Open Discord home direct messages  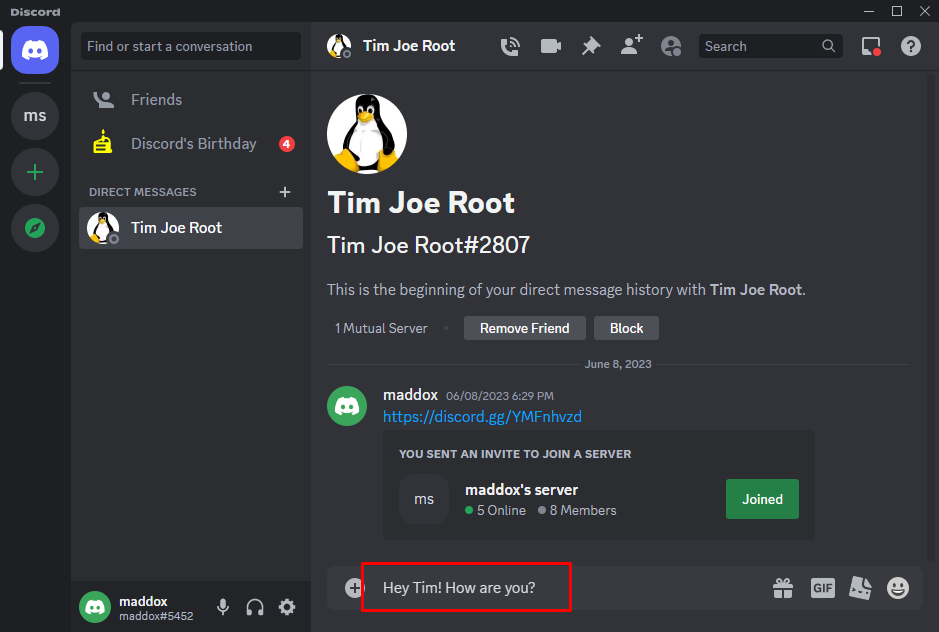35,50
